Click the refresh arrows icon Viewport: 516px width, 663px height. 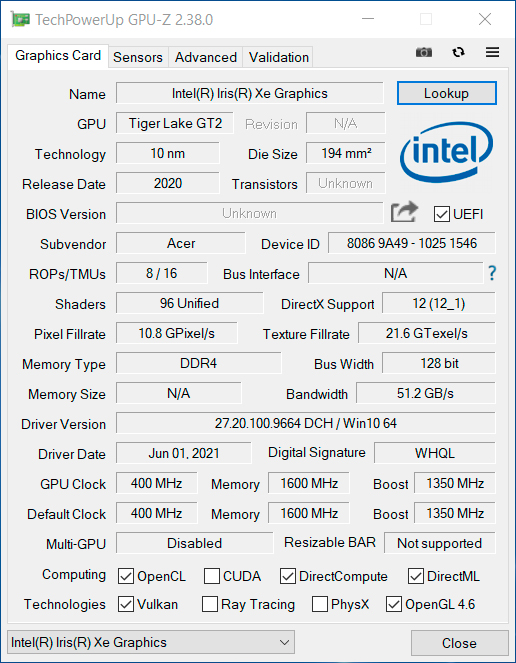pos(458,52)
